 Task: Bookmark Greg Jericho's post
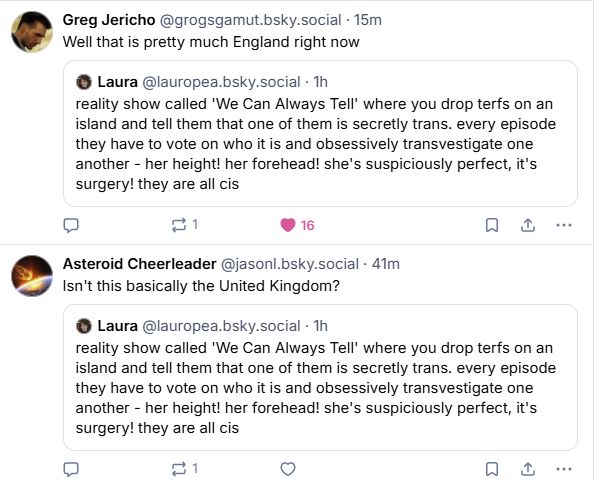pyautogui.click(x=492, y=225)
